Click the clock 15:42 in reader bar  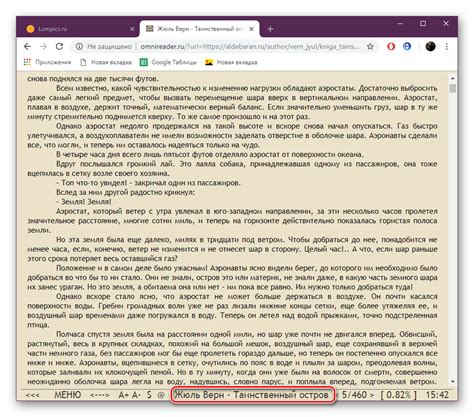click(x=437, y=395)
